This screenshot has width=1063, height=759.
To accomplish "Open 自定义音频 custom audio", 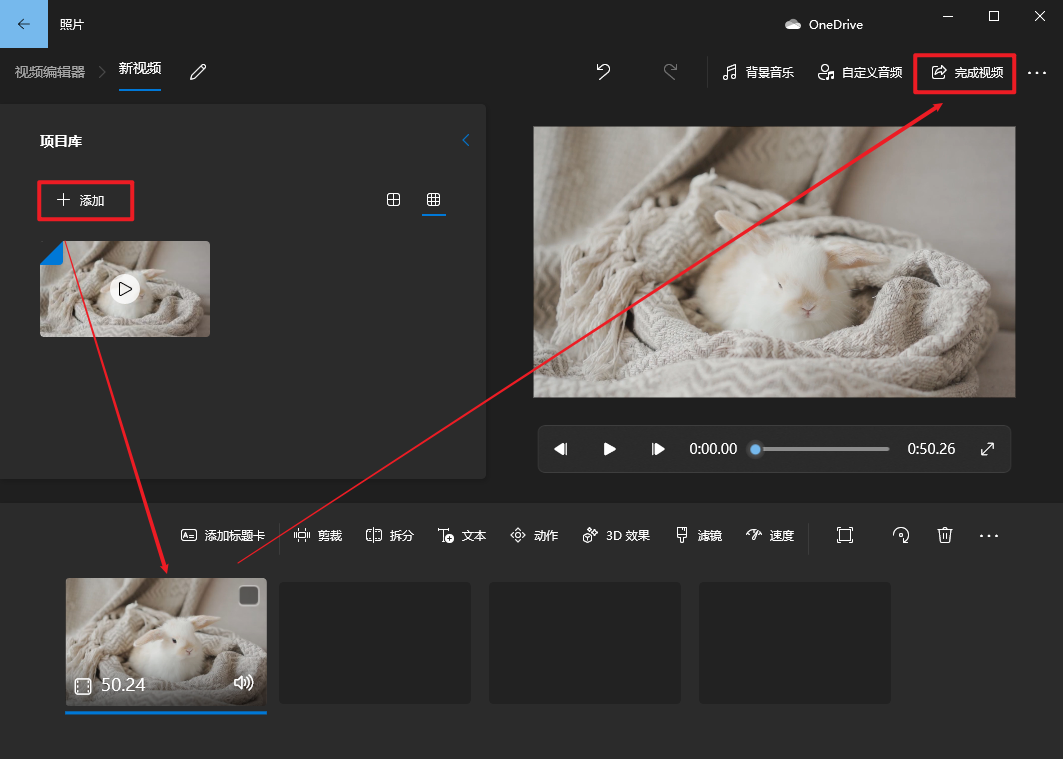I will click(860, 73).
